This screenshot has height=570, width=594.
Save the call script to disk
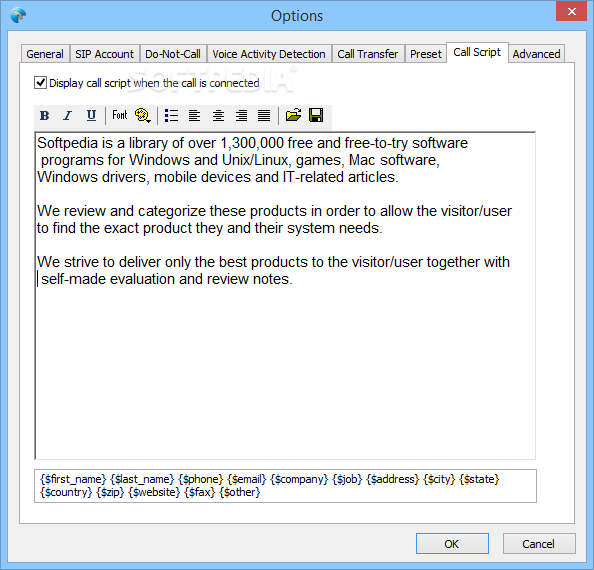(316, 115)
